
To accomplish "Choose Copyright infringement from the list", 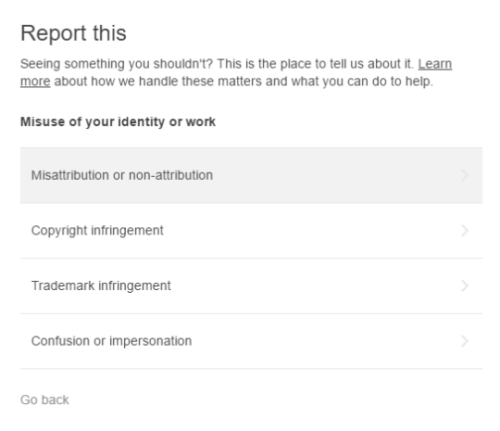I will click(x=97, y=231).
